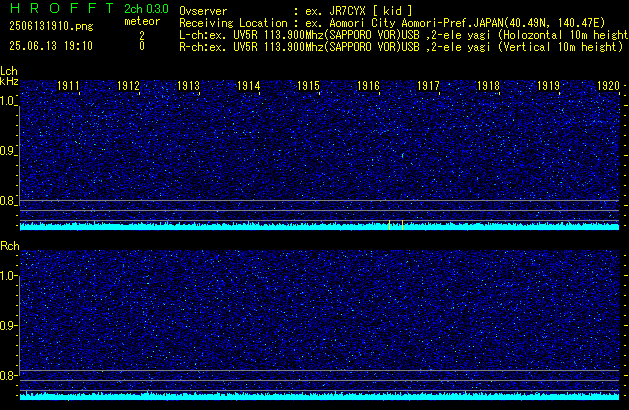The height and width of the screenshot is (410, 629).
Task: Click the Ovserver line with JR7CYX callsign
Action: (x=296, y=11)
